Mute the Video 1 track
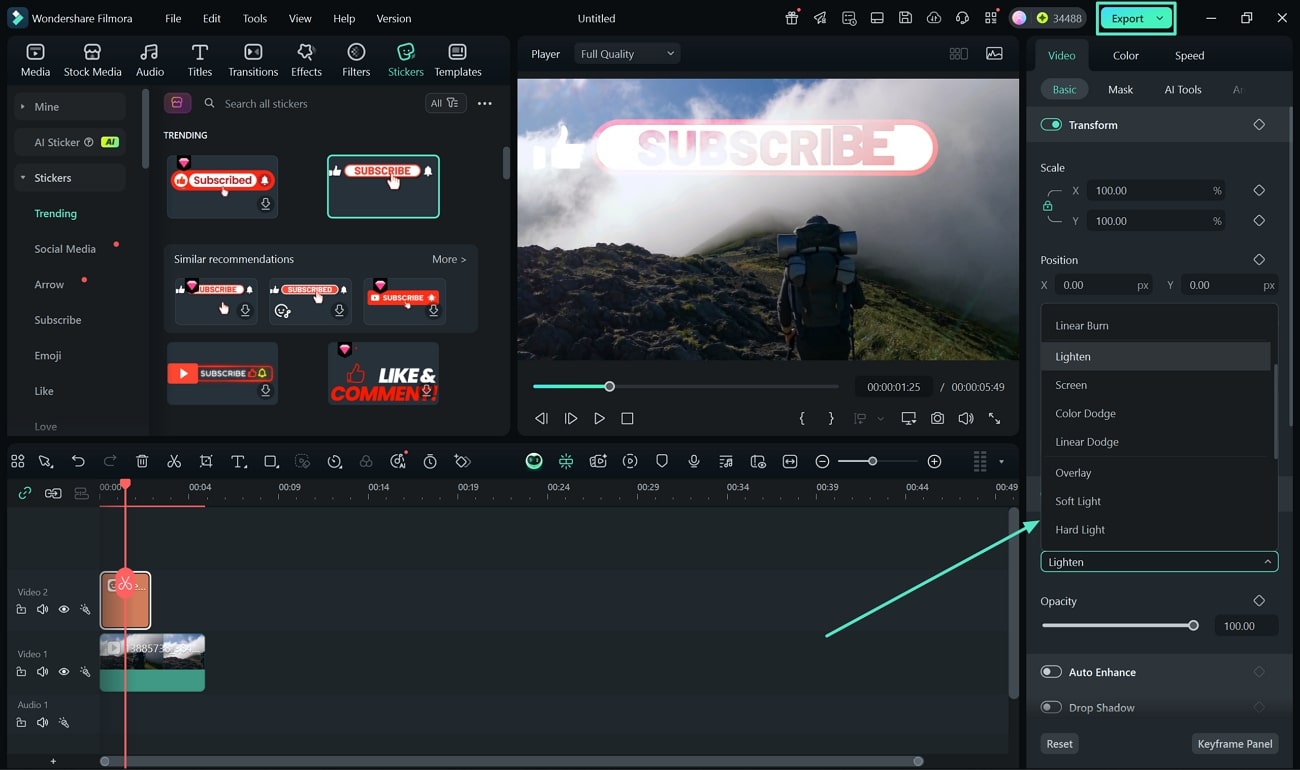This screenshot has height=770, width=1300. (43, 671)
